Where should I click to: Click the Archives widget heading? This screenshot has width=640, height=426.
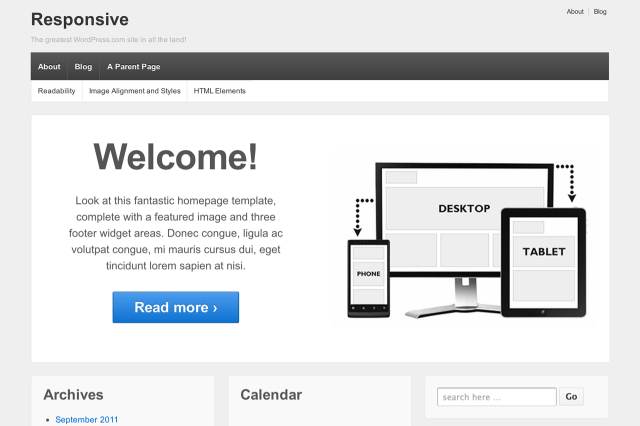(73, 395)
